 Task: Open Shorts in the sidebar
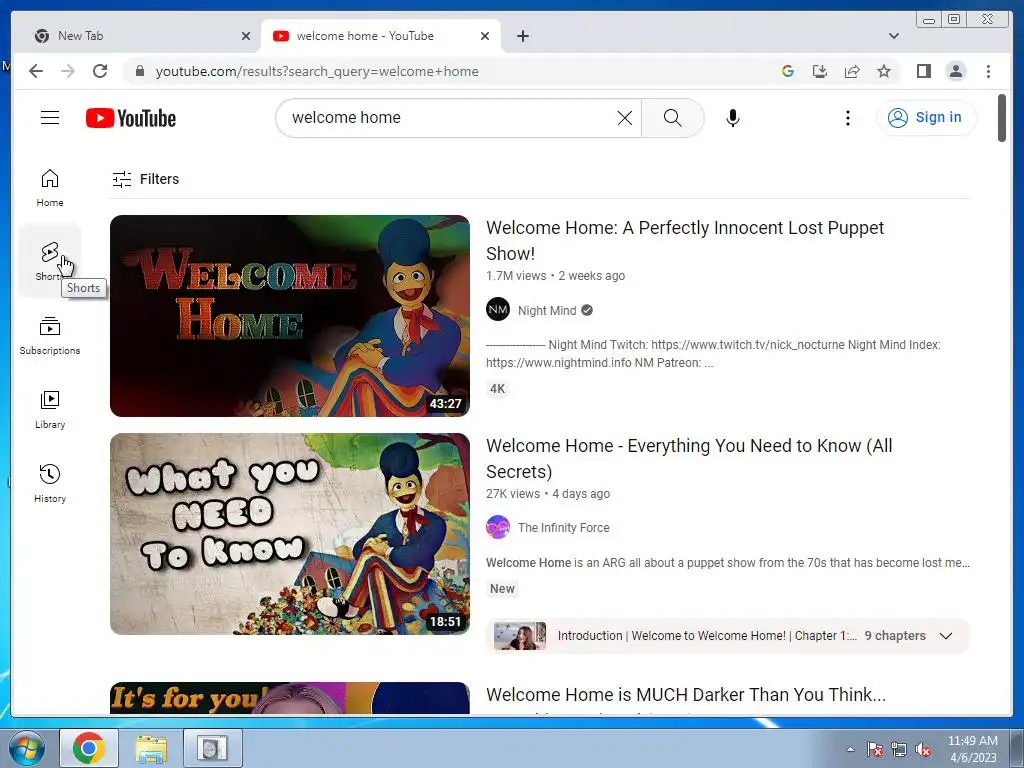pyautogui.click(x=50, y=261)
